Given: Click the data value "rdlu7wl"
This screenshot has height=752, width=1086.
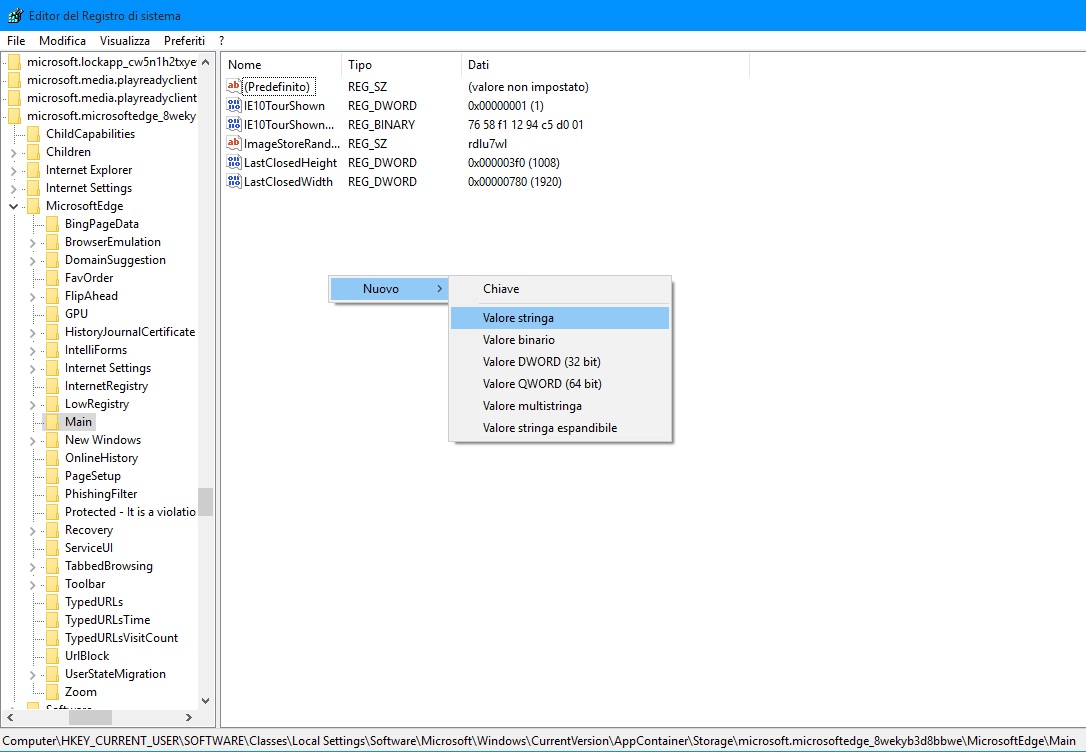Looking at the screenshot, I should coord(488,143).
